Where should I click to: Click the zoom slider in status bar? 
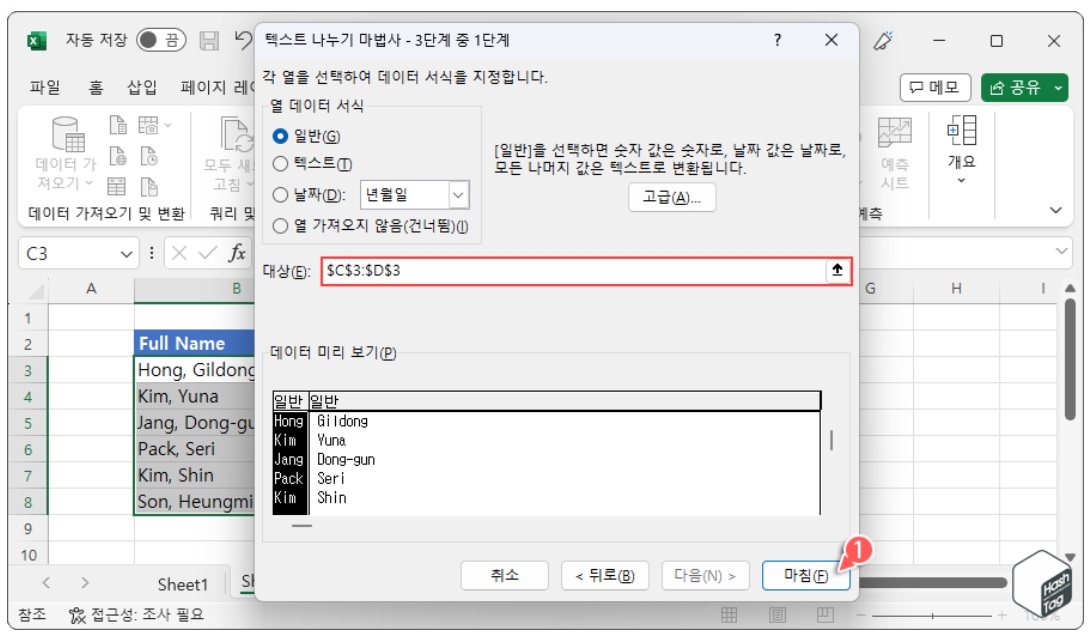[931, 615]
